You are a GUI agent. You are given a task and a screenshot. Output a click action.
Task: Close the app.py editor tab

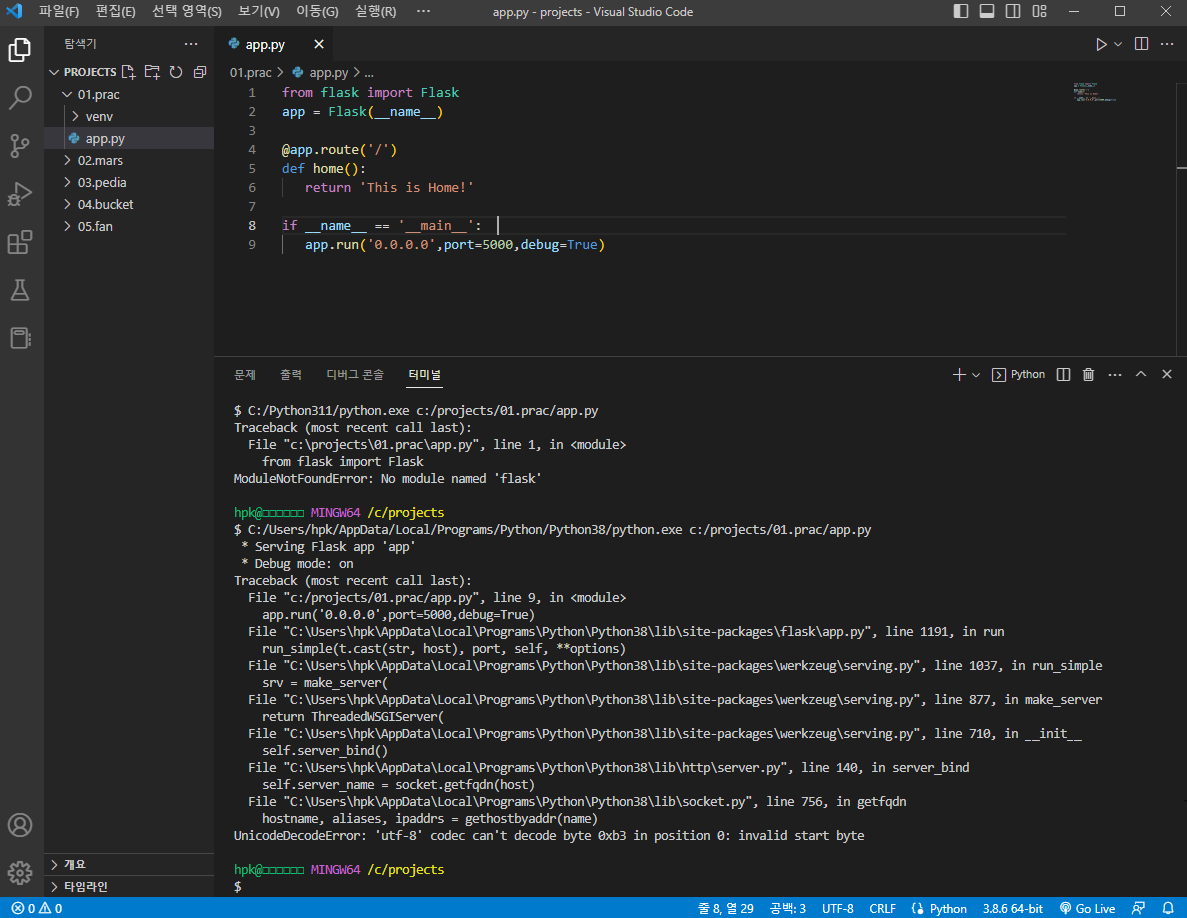pyautogui.click(x=319, y=45)
